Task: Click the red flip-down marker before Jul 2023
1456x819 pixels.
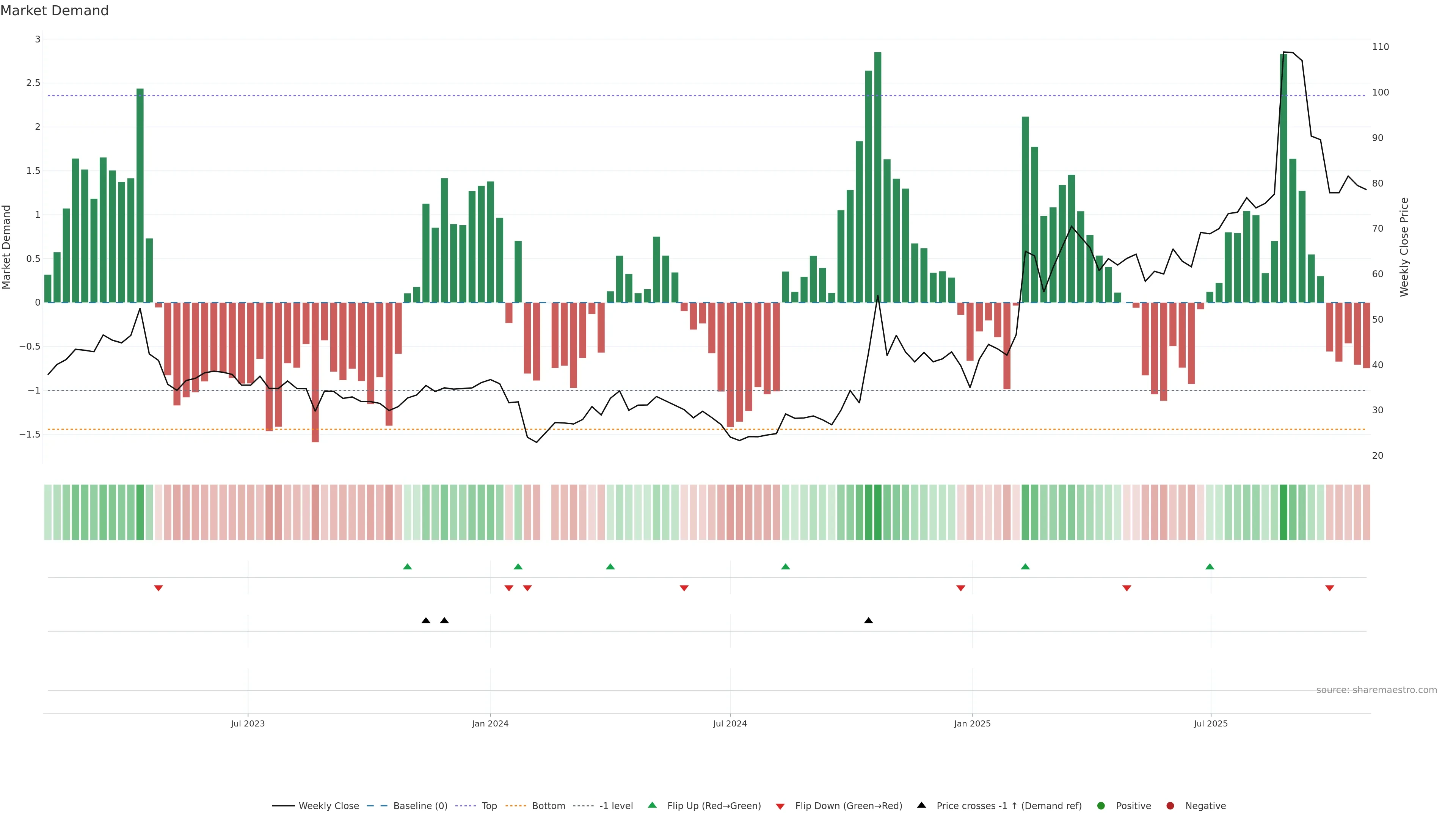Action: [x=158, y=588]
